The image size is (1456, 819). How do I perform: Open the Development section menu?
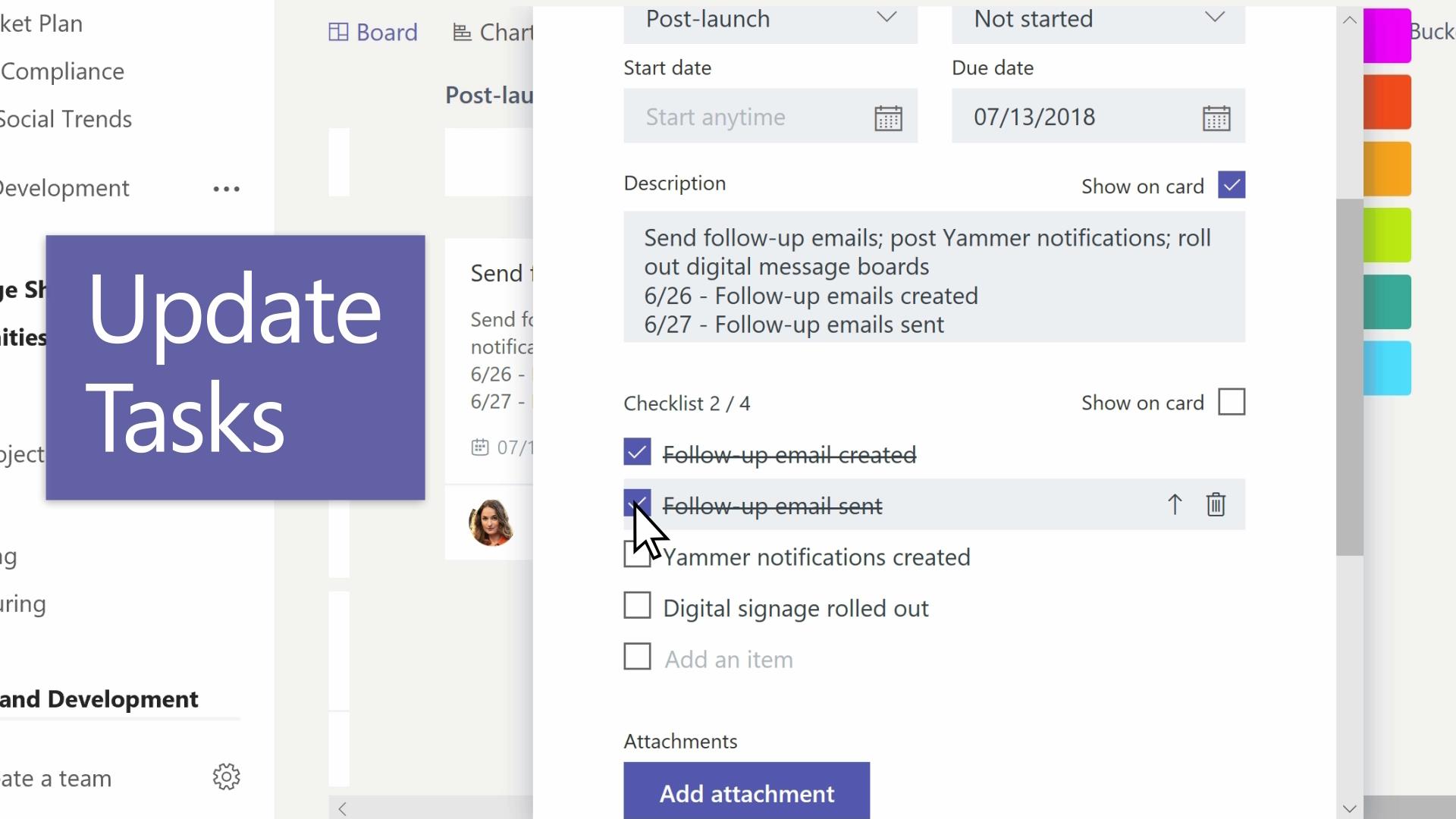pyautogui.click(x=225, y=188)
